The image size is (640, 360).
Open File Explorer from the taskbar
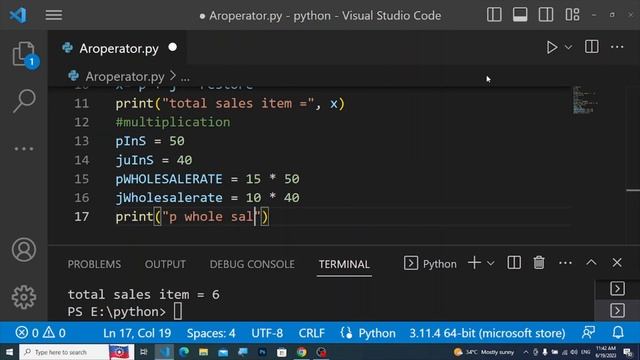[203, 352]
